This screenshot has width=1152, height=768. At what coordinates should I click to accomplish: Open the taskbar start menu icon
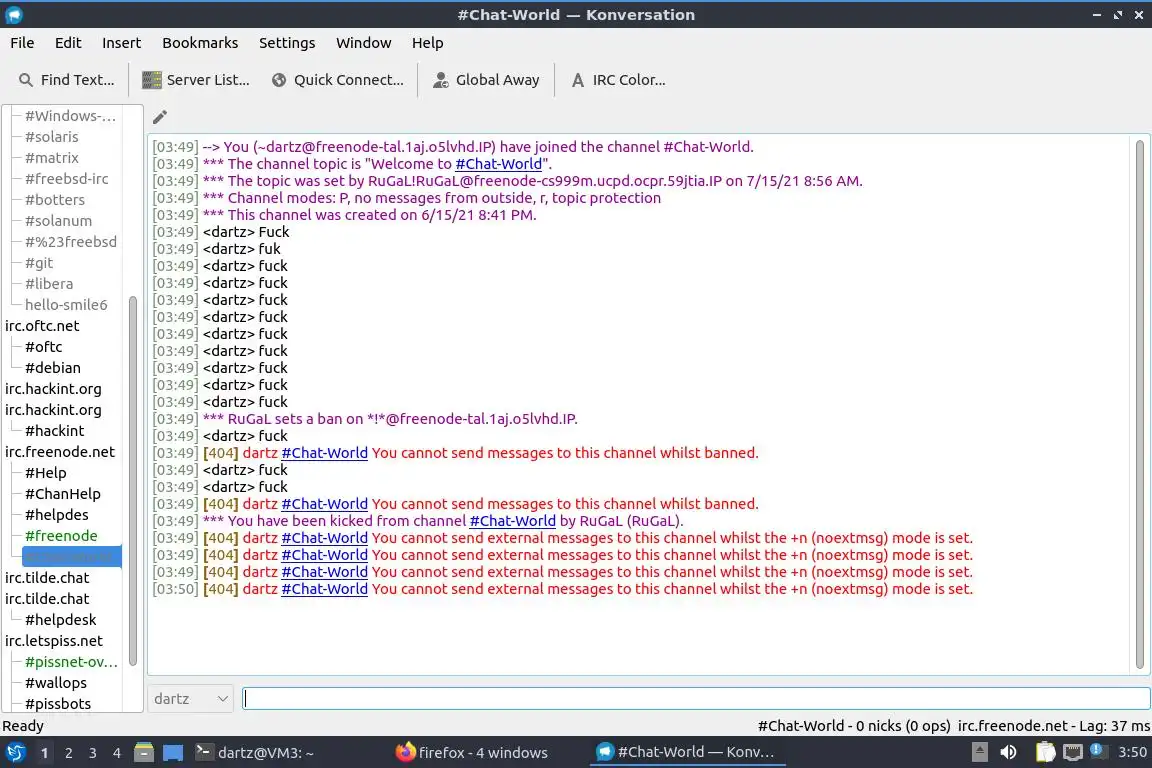(x=15, y=753)
